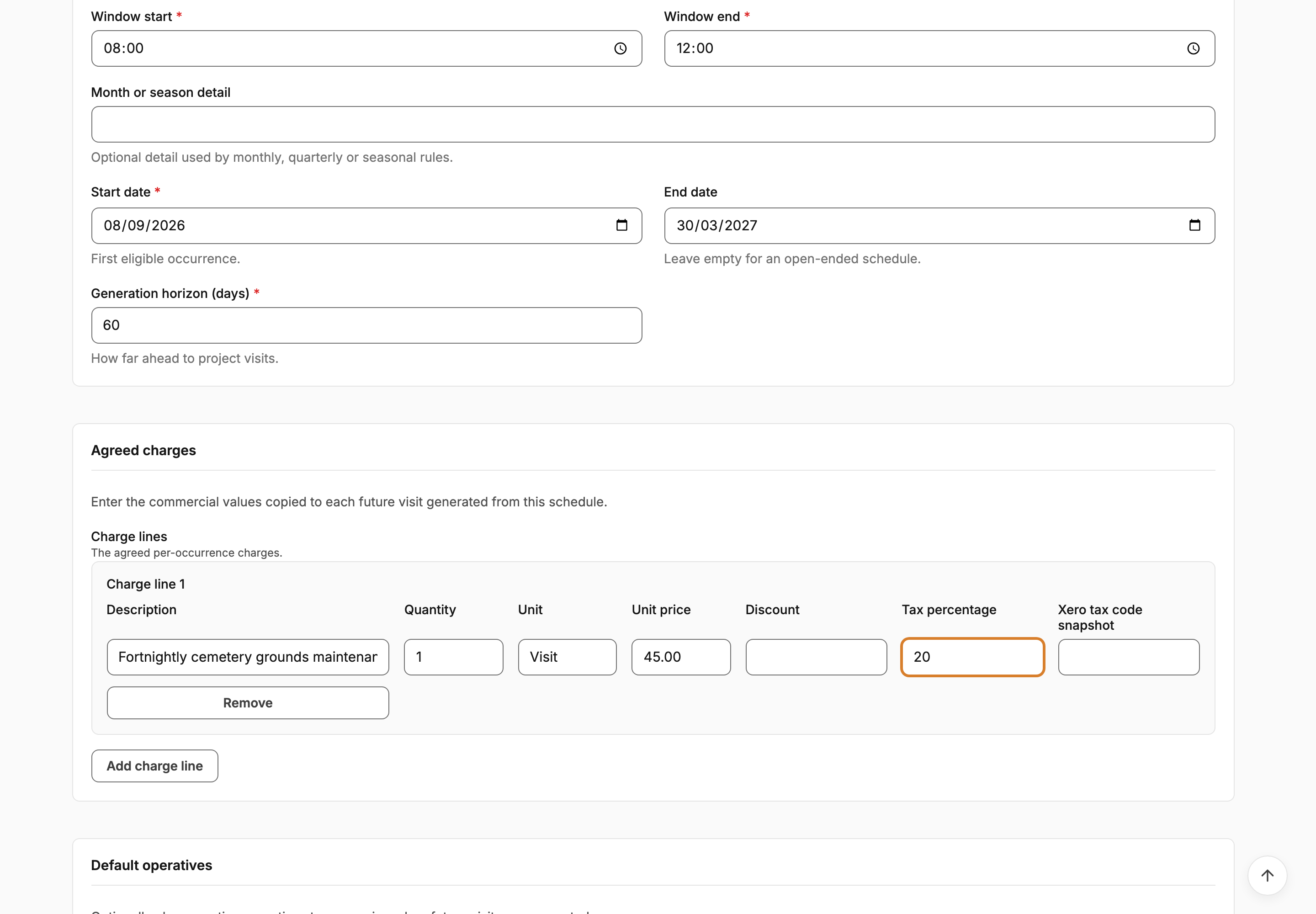This screenshot has height=914, width=1316.
Task: Click the 'First eligible occurrence.' hint text
Action: (x=165, y=259)
